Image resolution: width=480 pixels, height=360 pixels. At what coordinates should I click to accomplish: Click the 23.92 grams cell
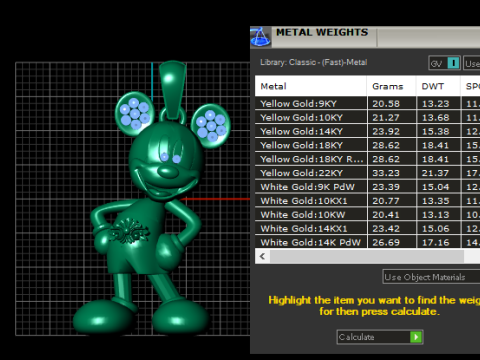(392, 131)
